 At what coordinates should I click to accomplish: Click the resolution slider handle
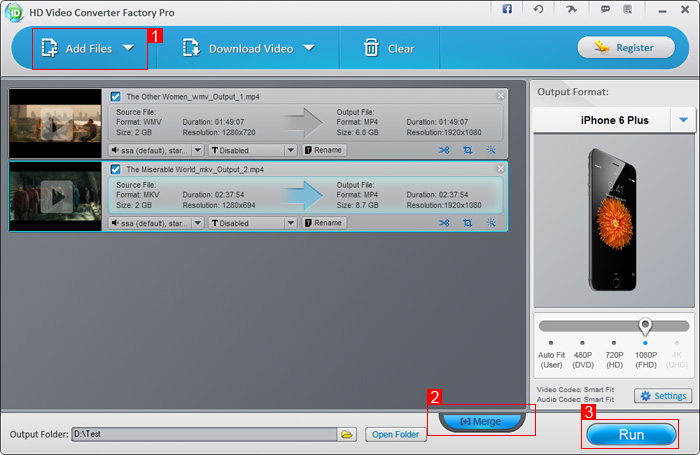645,326
